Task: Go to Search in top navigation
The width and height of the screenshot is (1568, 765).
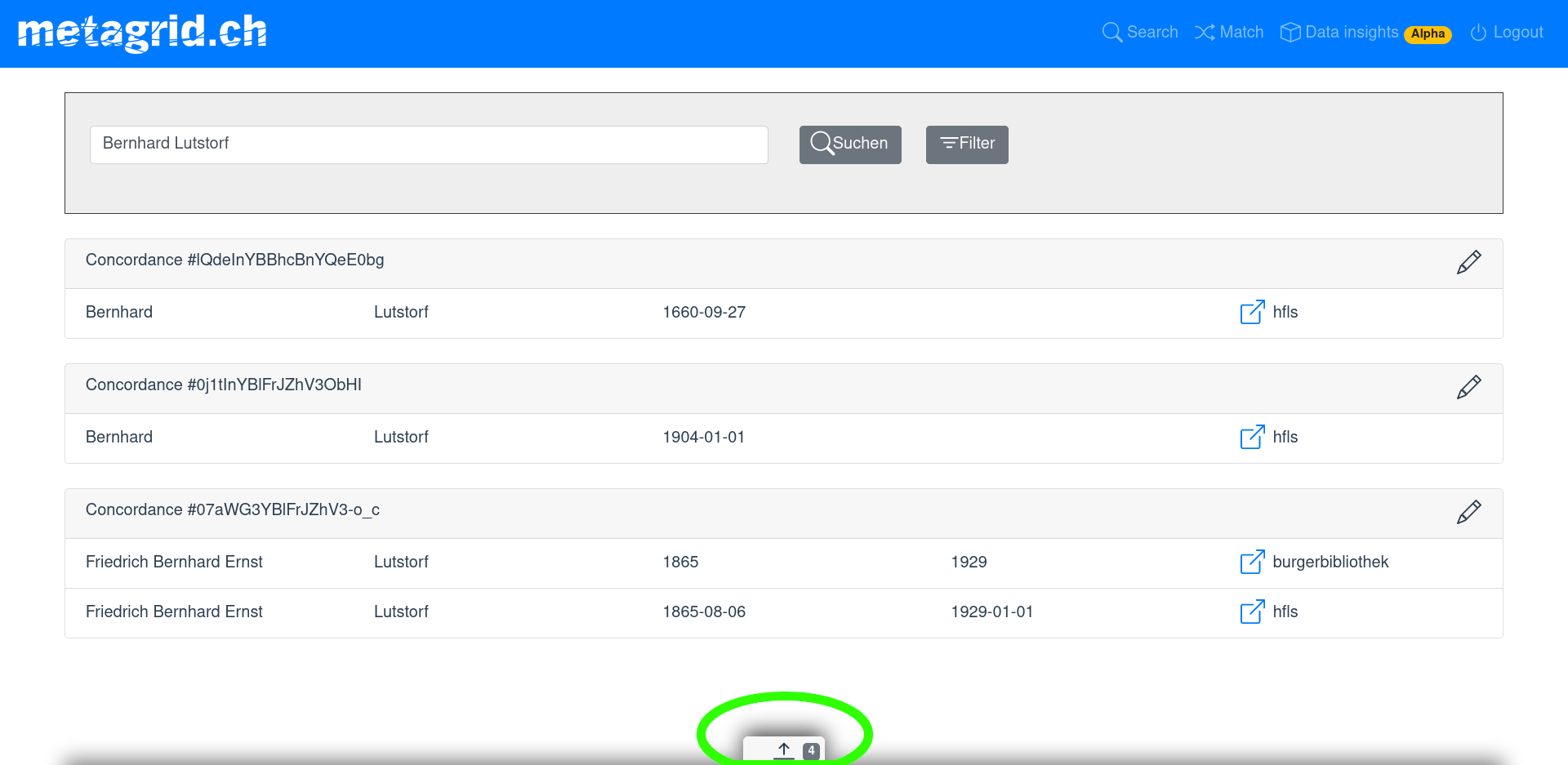Action: click(1140, 33)
